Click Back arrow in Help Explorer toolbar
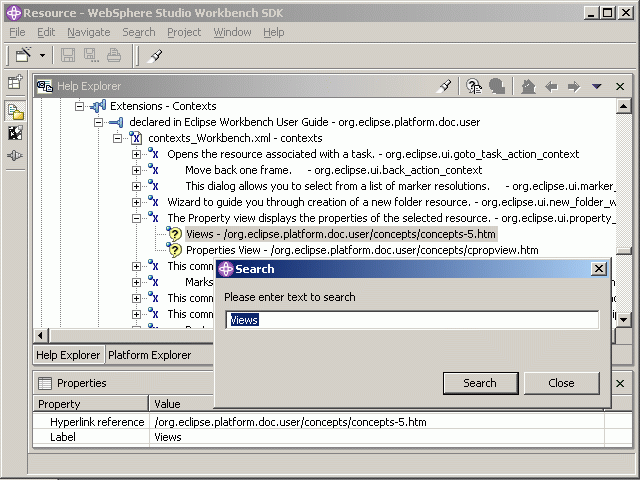This screenshot has width=640, height=480. (551, 87)
